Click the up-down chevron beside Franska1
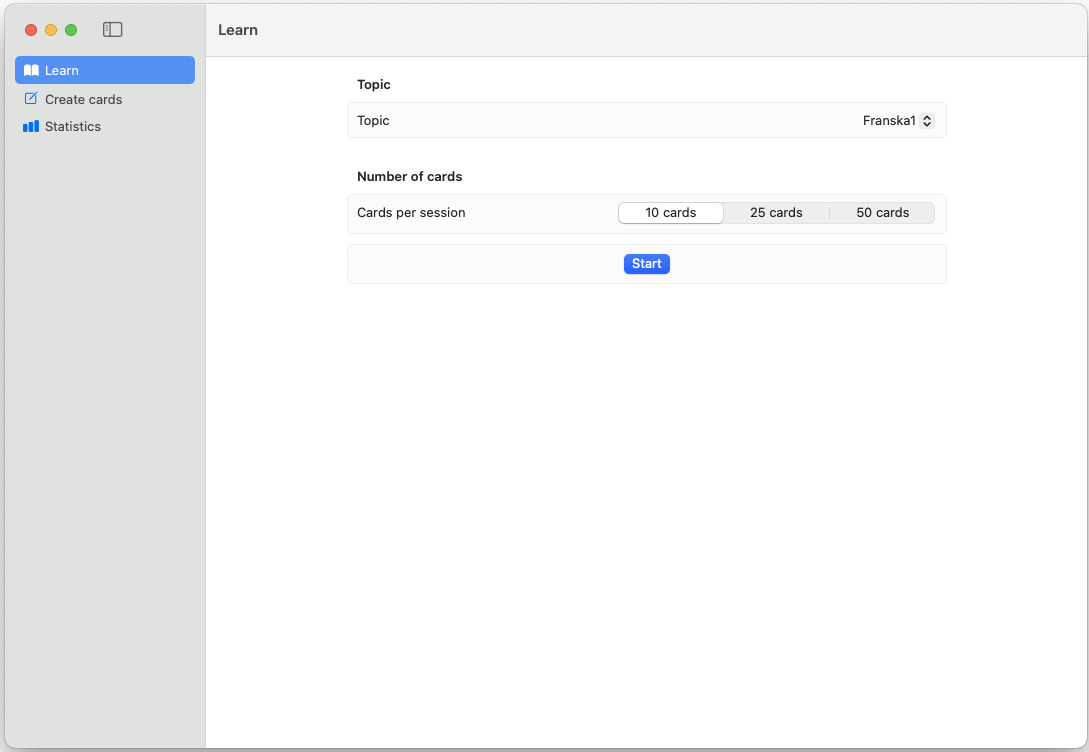 [x=927, y=121]
